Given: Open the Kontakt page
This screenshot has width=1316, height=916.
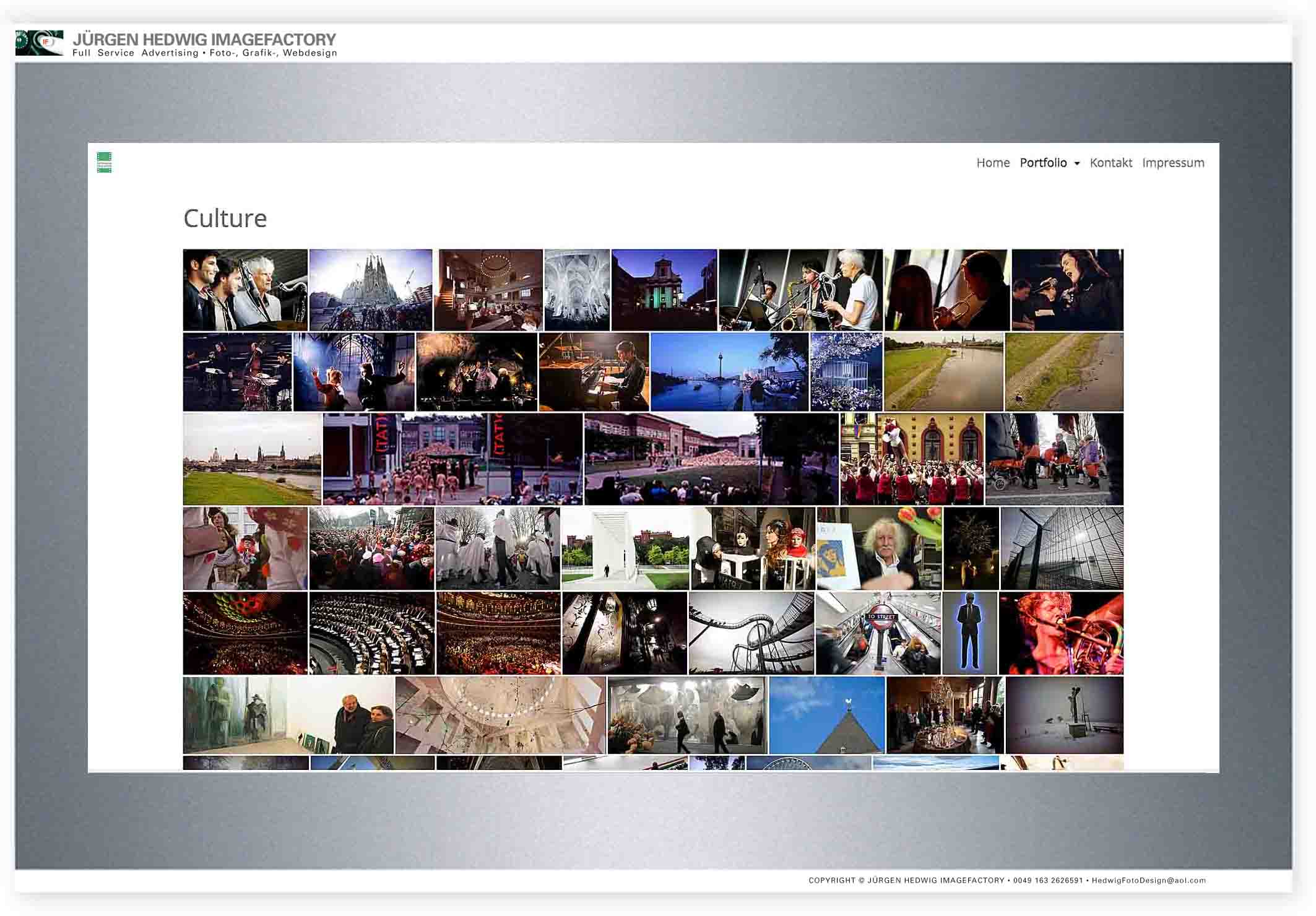Looking at the screenshot, I should coord(1110,163).
